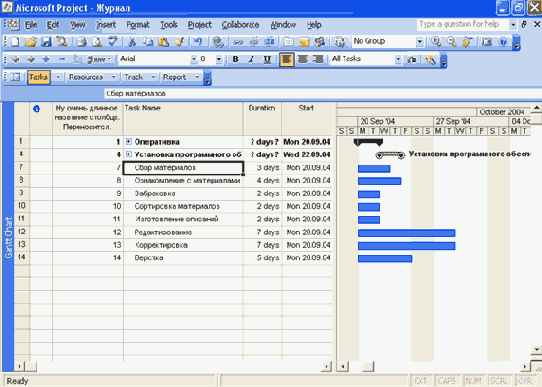Cut selection with the scissors icon
This screenshot has width=542, height=387.
point(132,42)
